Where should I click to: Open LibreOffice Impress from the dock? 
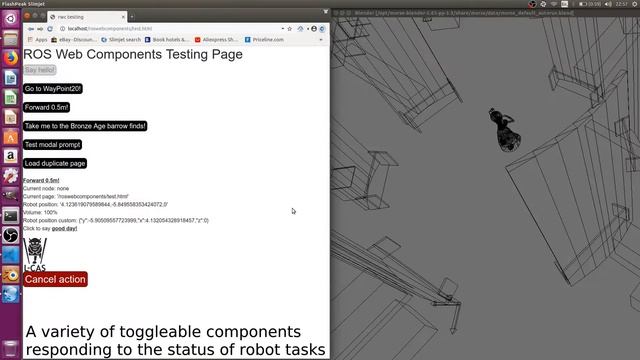[11, 117]
